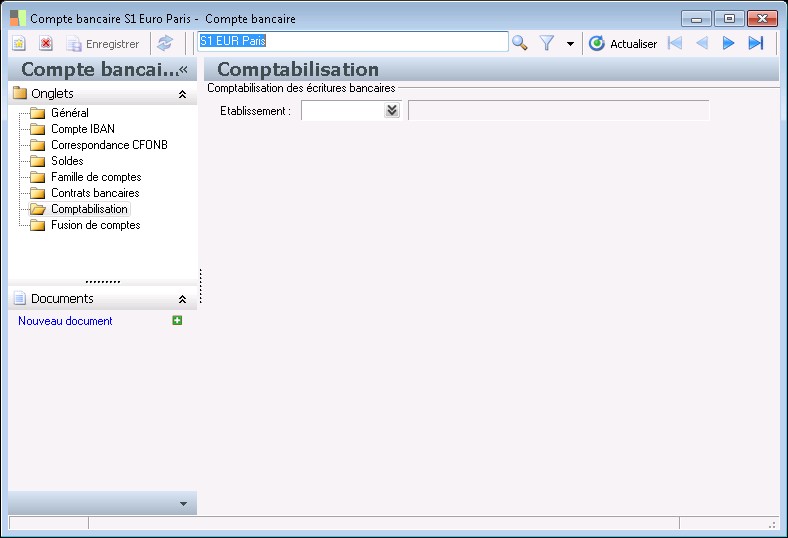Click the vertical panel splitter grip
788x538 pixels.
click(201, 286)
